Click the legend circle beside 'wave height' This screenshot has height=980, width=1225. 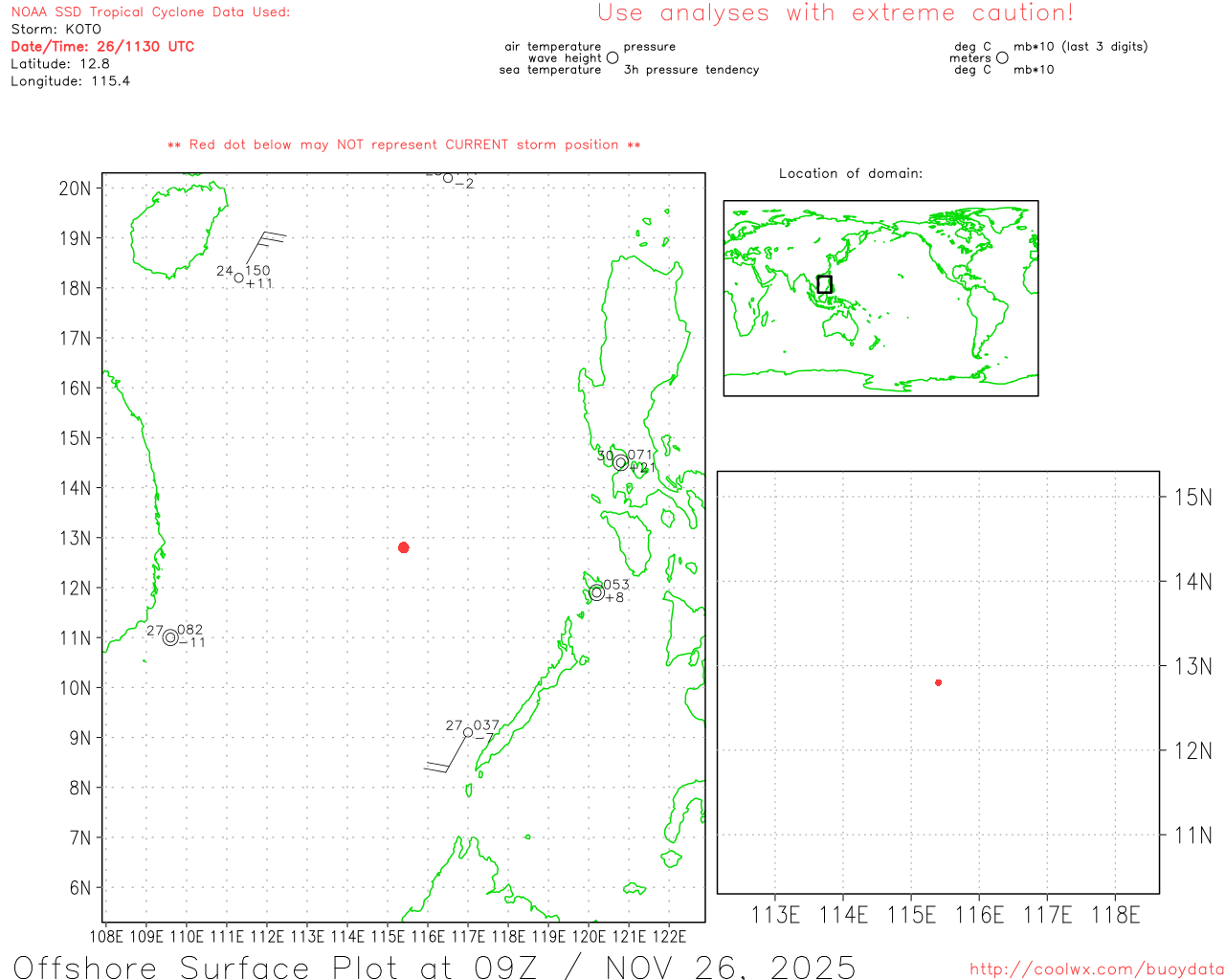point(612,58)
